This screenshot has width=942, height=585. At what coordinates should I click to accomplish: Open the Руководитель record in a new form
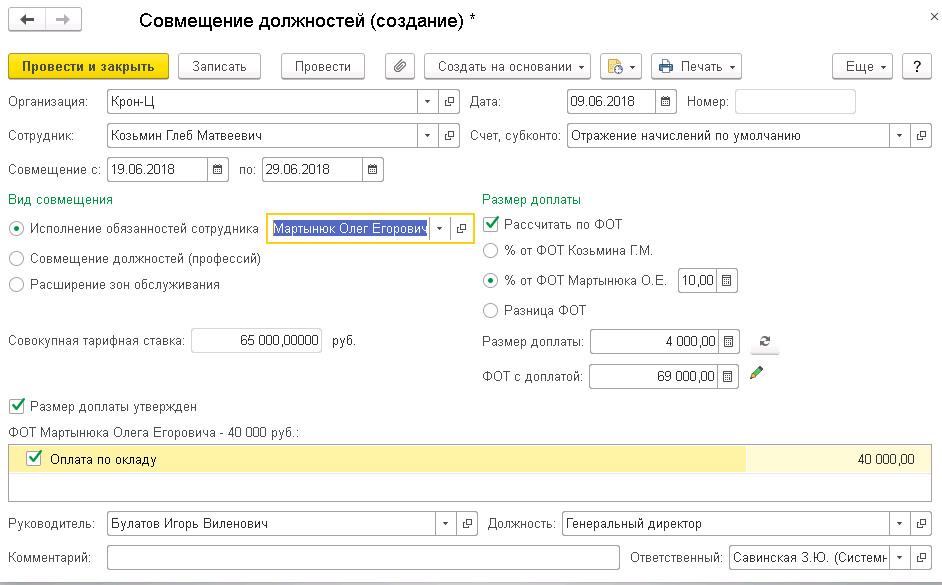point(467,524)
